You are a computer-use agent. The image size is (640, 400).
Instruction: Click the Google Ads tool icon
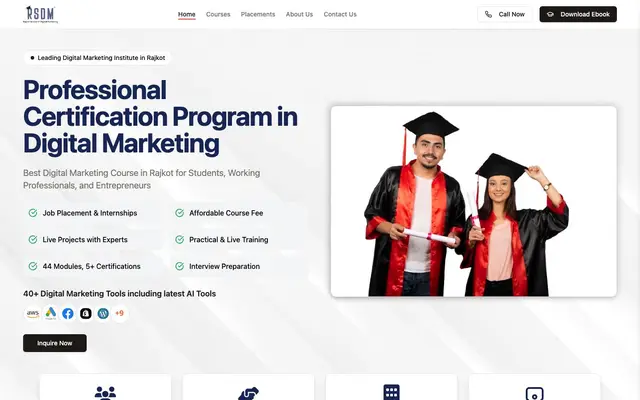click(x=51, y=313)
